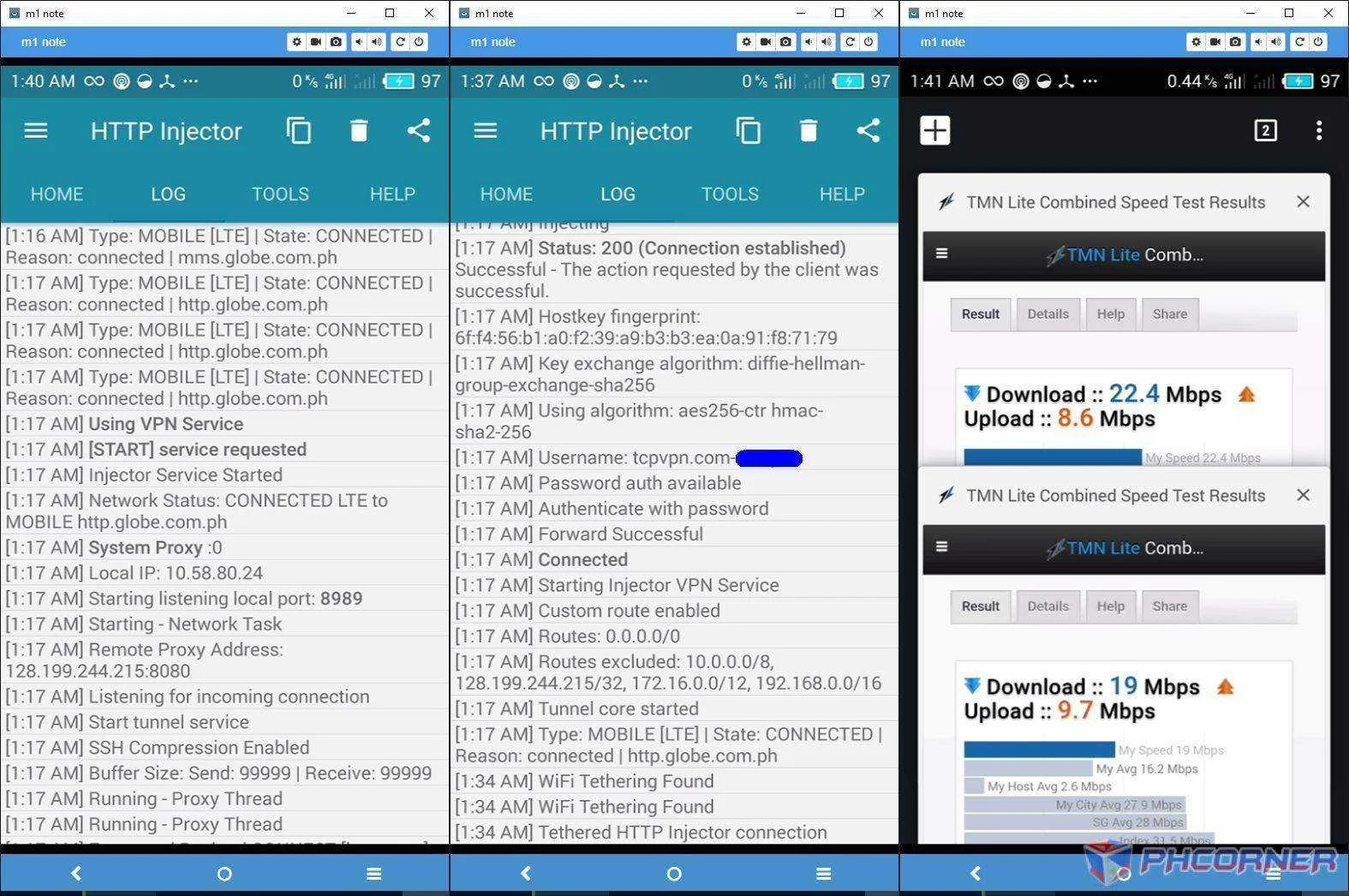Tap Android back button in 1:40 AM window
Screen dimensions: 1349x896
coord(76,873)
